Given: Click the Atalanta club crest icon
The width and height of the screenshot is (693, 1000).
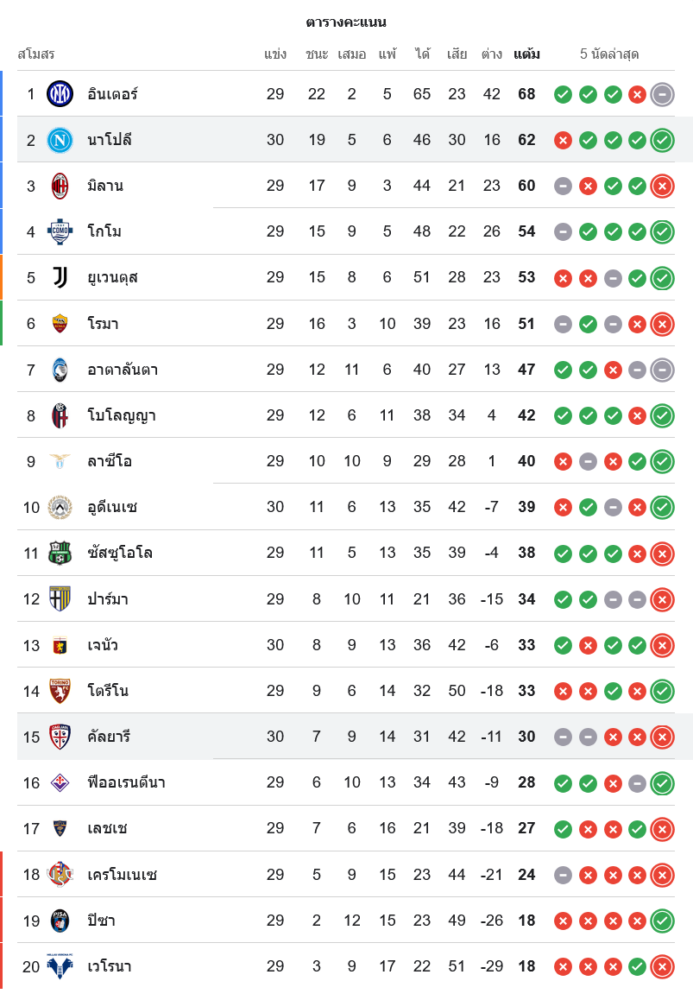Looking at the screenshot, I should tap(60, 370).
